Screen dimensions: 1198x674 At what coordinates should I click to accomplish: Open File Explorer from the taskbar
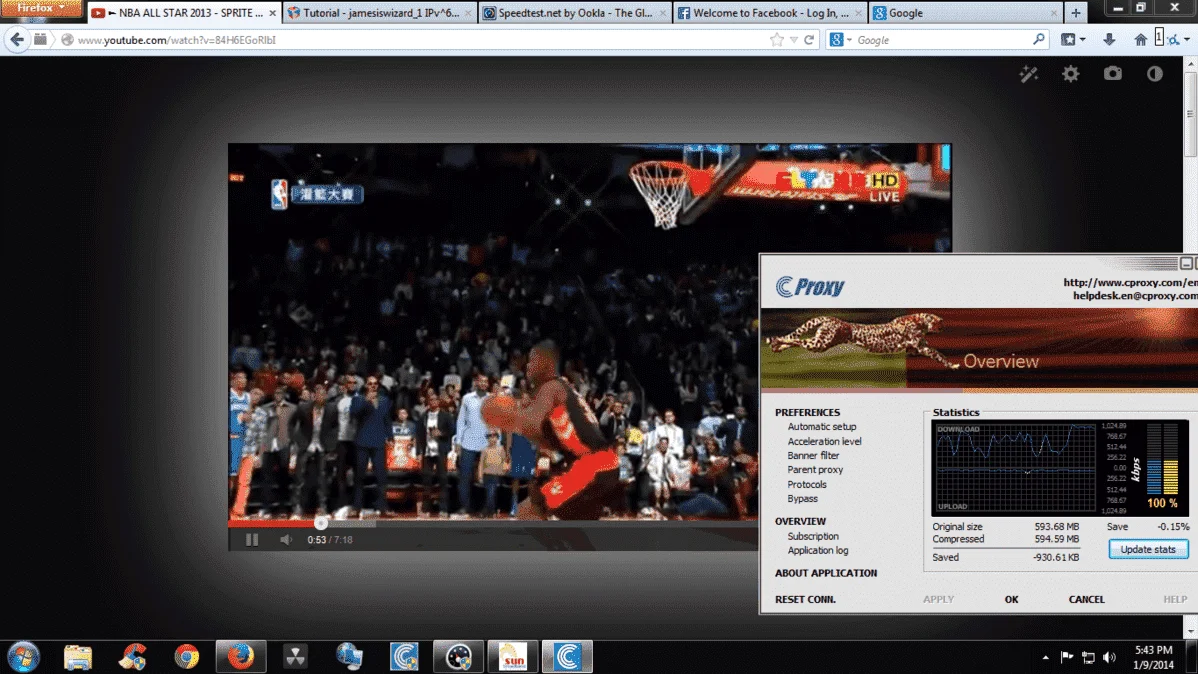click(x=78, y=657)
